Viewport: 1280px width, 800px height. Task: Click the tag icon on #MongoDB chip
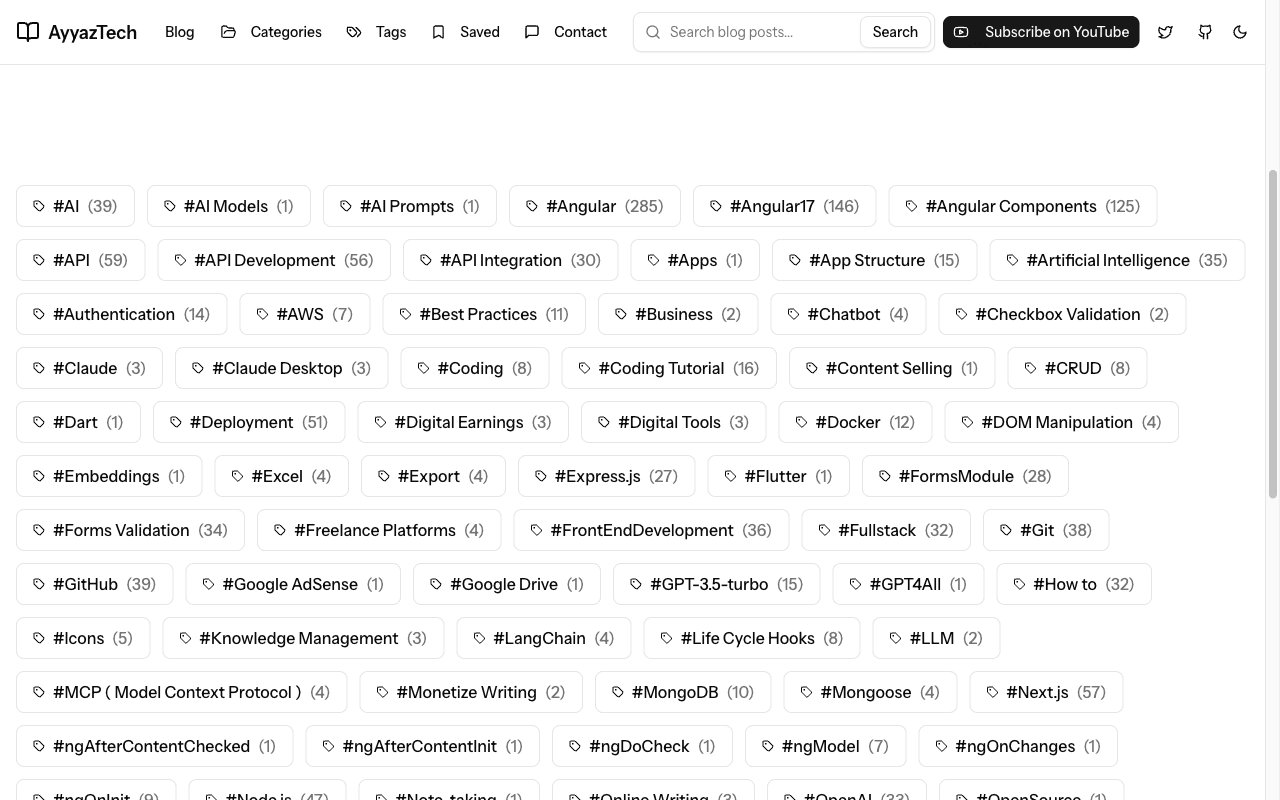[x=618, y=692]
